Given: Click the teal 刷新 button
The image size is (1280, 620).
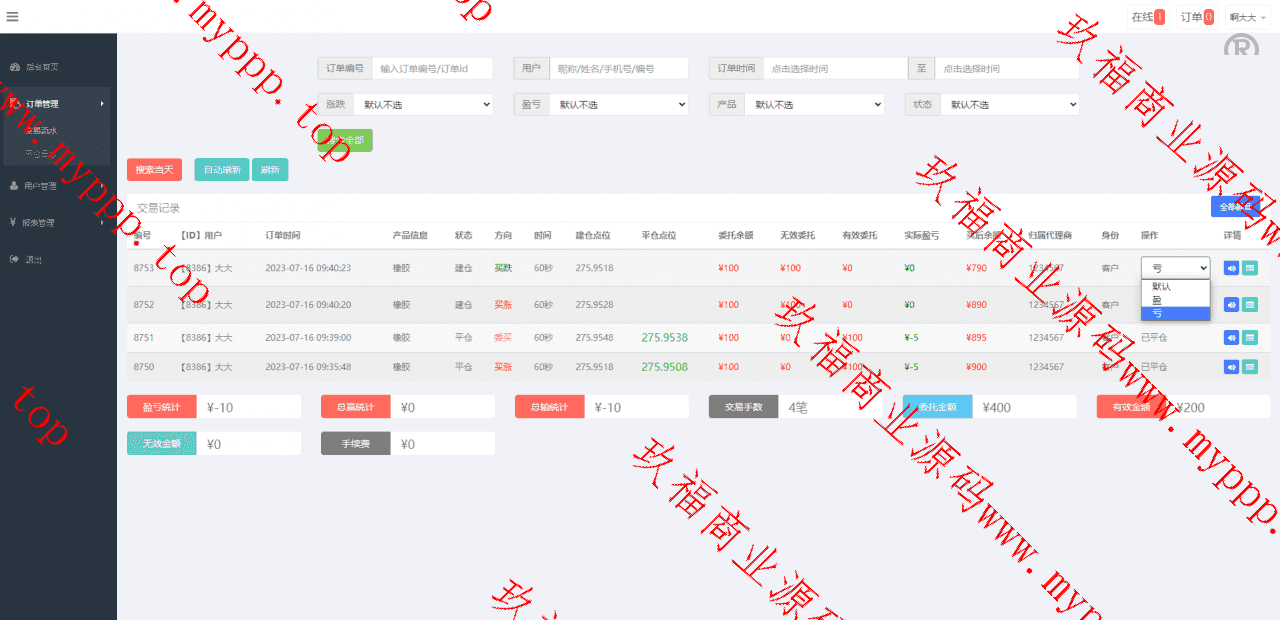Looking at the screenshot, I should tap(270, 170).
